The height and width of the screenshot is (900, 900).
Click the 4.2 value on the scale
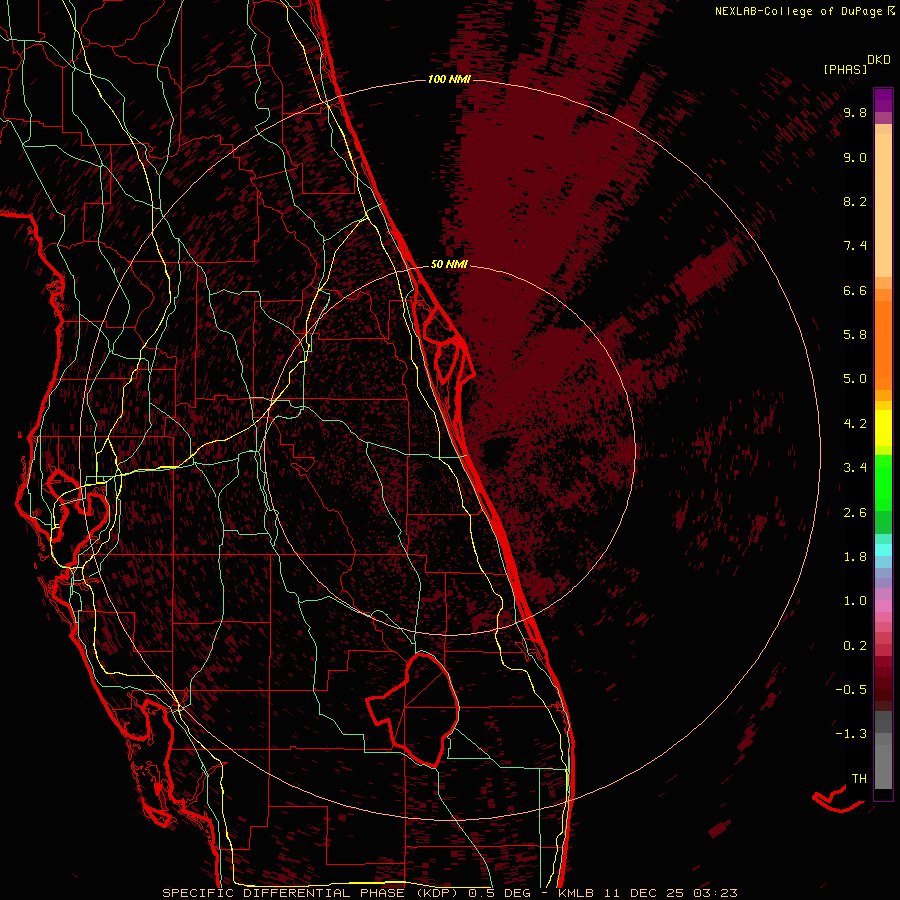pos(855,424)
